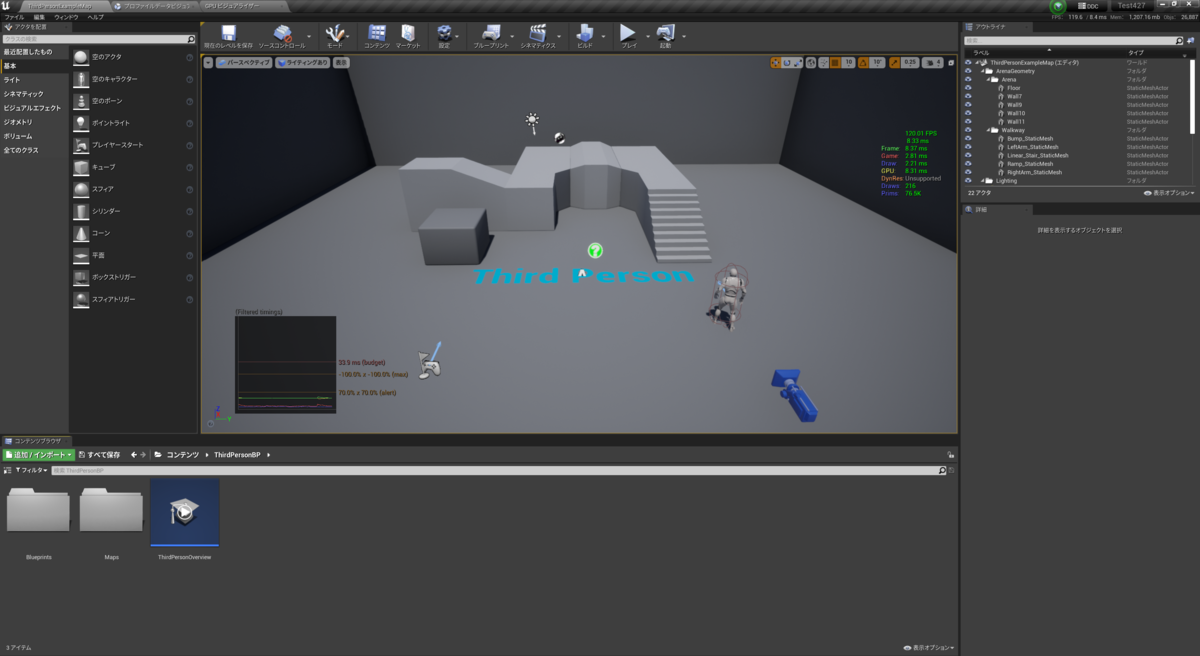Click the Show (表示) viewport button
The image size is (1200, 656).
click(x=341, y=62)
